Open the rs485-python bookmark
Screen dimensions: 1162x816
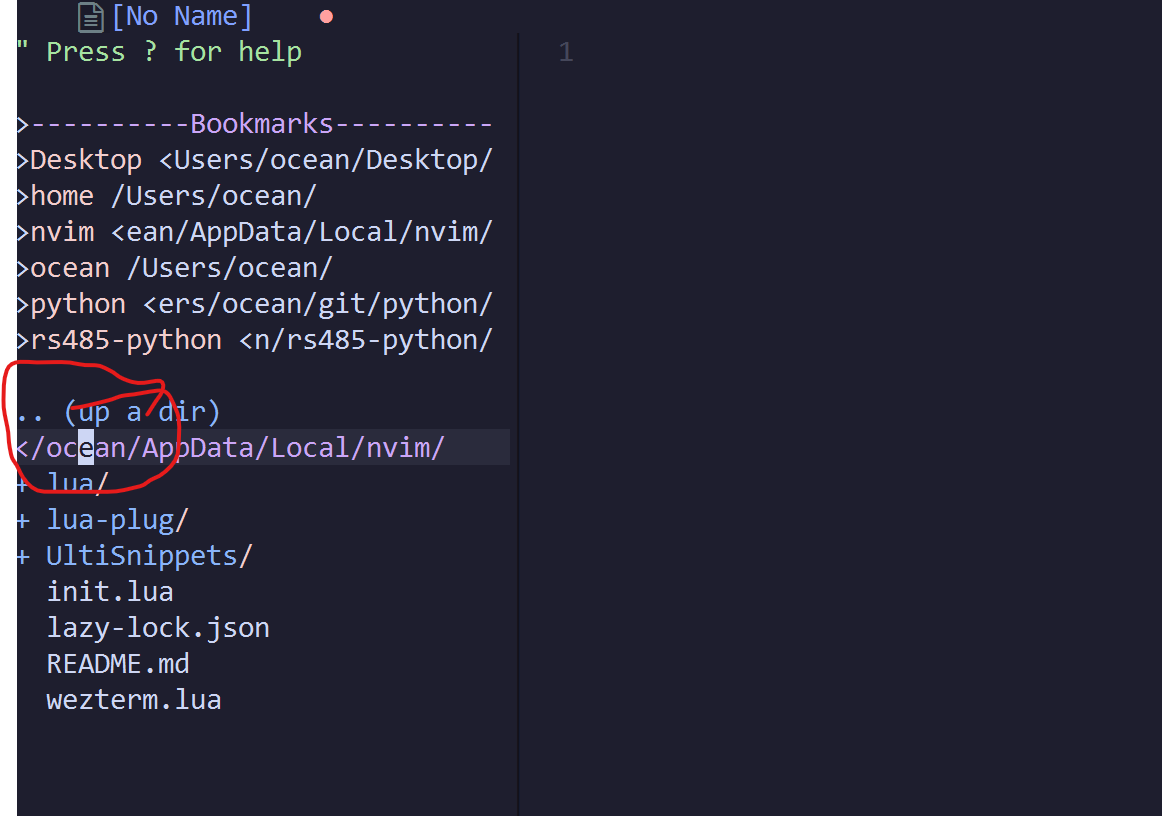[x=254, y=340]
